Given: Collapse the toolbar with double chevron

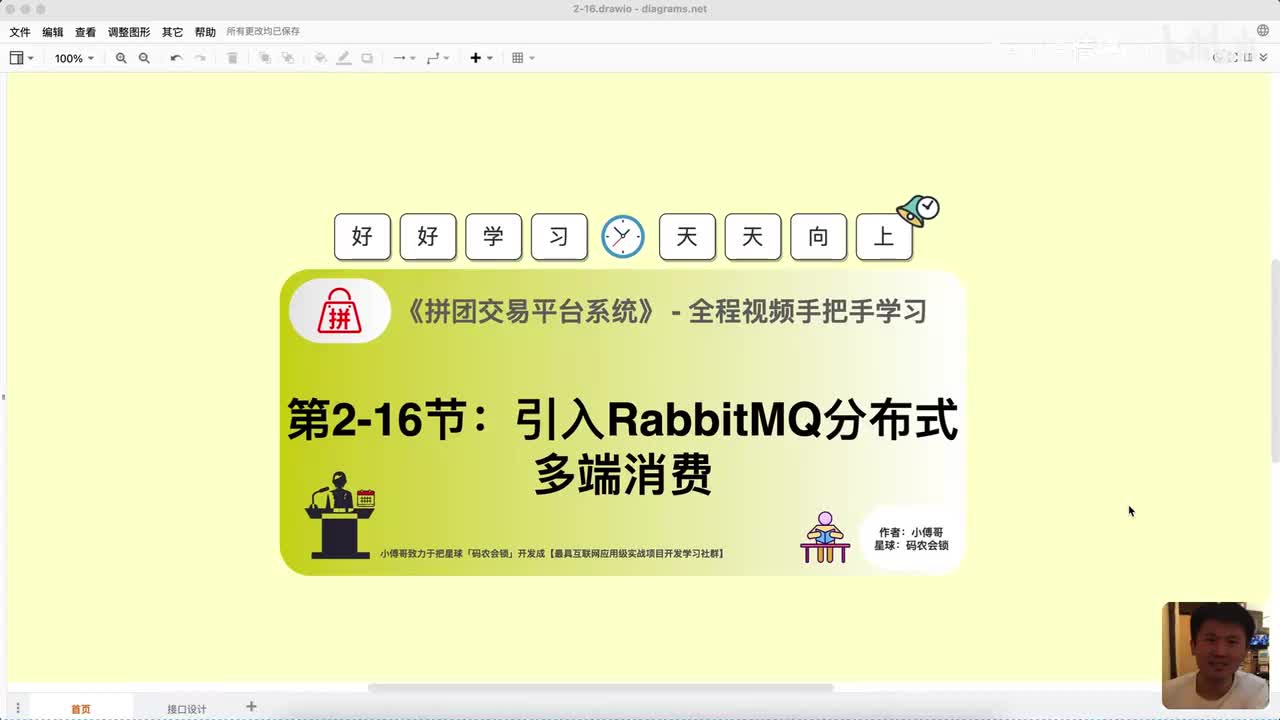Looking at the screenshot, I should 1263,58.
